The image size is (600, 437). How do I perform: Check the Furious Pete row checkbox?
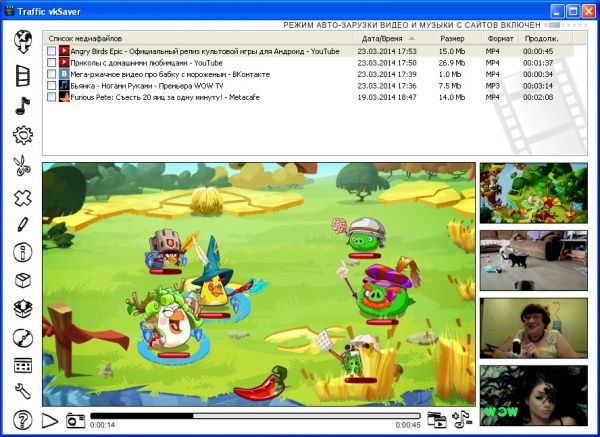51,97
